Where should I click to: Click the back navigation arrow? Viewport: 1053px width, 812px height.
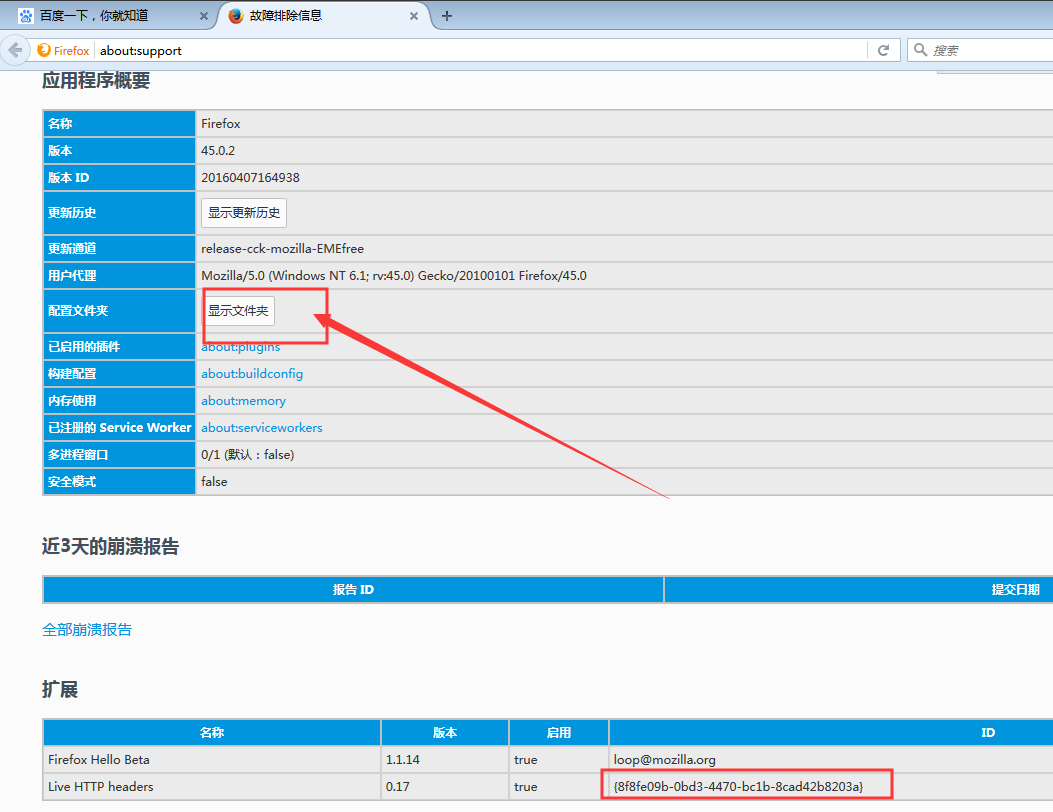(15, 49)
